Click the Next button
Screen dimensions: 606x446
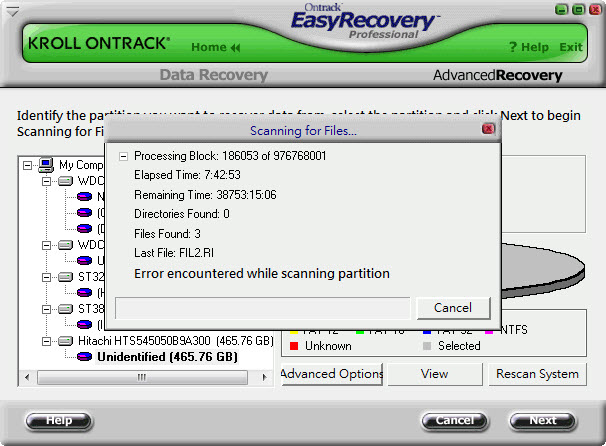(x=543, y=420)
